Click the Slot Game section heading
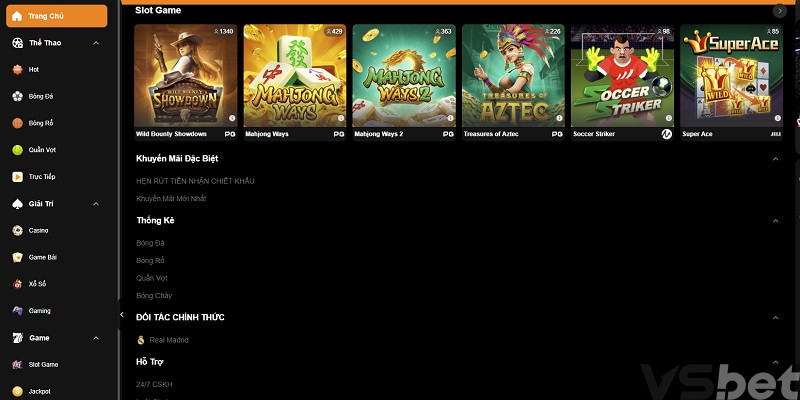The image size is (800, 400). click(158, 10)
